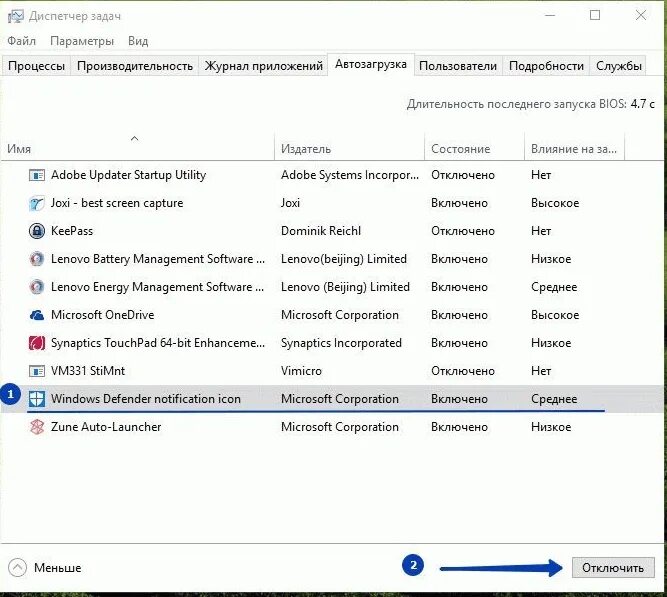Select Lenovo Battery Management Software entry name
The width and height of the screenshot is (667, 597).
158,259
